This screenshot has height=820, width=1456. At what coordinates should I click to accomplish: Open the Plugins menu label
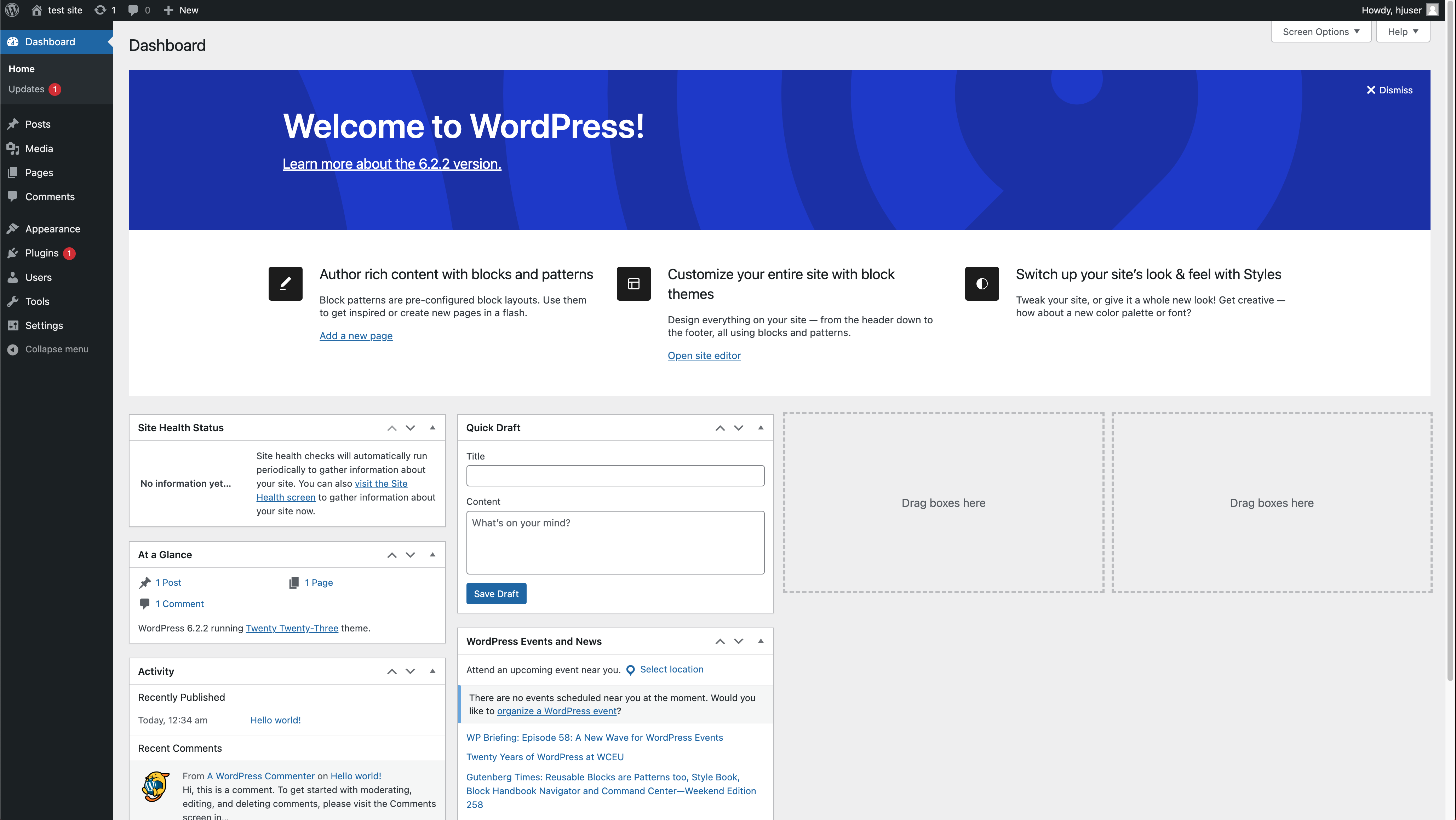pyautogui.click(x=42, y=253)
